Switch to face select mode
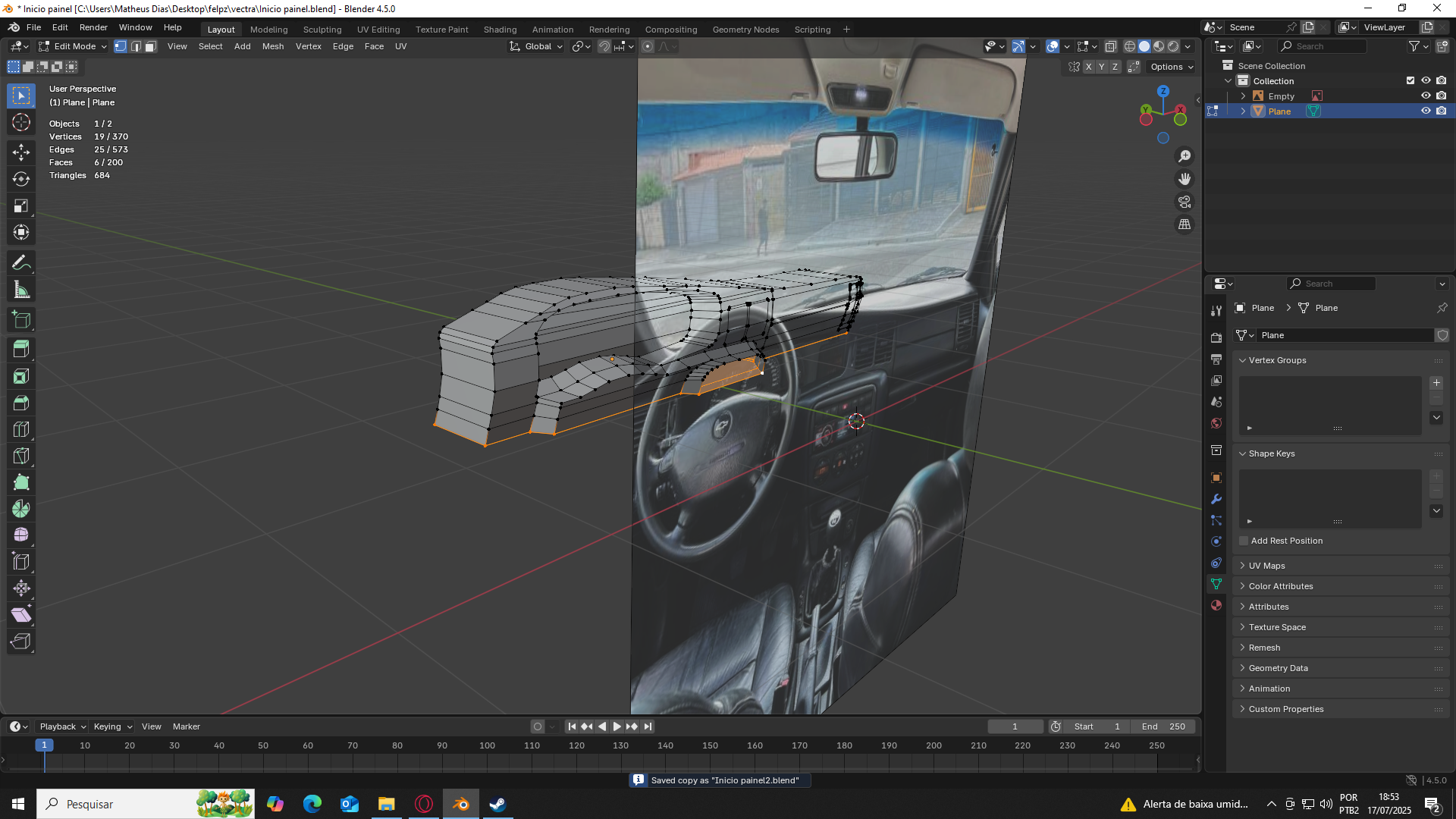The image size is (1456, 819). point(150,46)
